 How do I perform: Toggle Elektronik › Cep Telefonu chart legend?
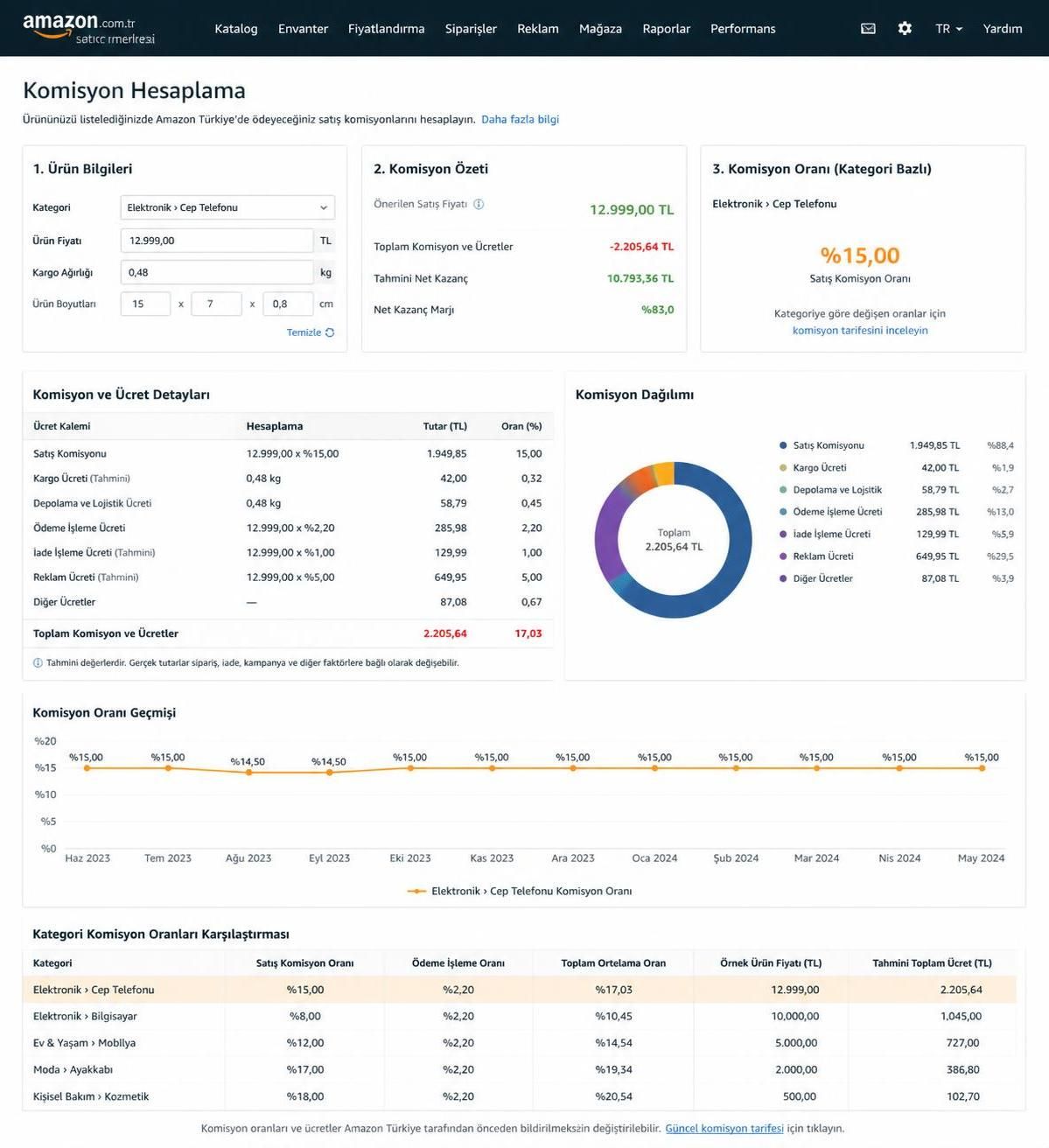pyautogui.click(x=520, y=891)
